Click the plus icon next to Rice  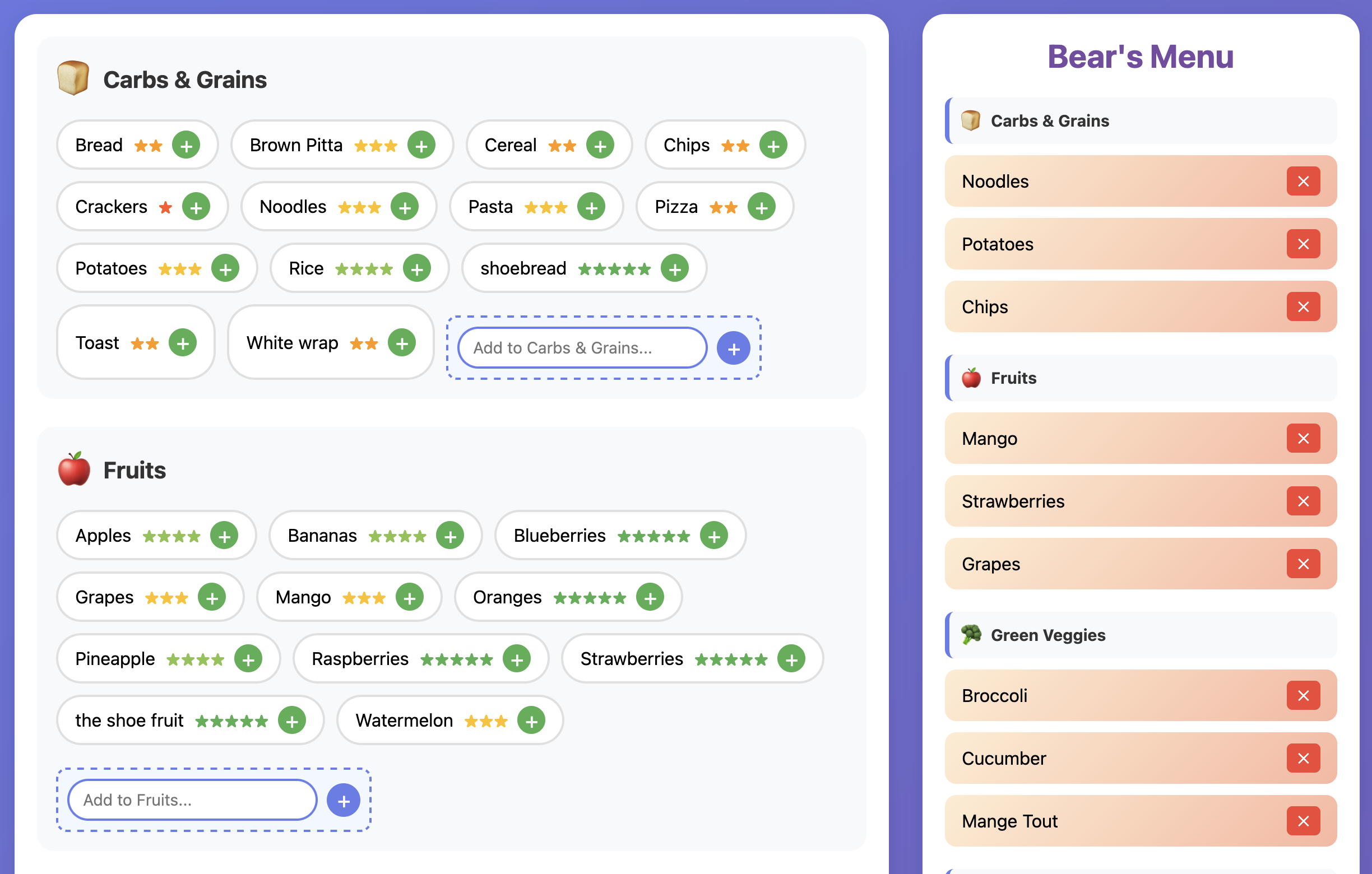click(418, 268)
